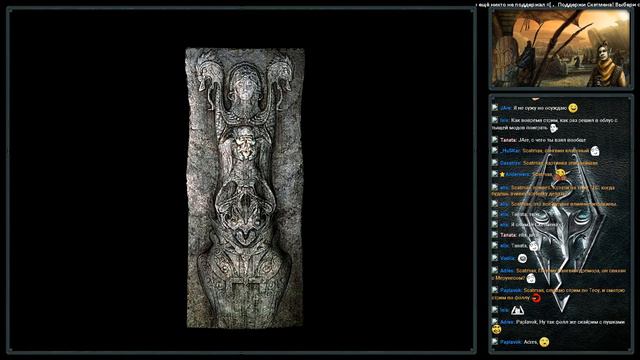Select username Tanata in 'JAre, с чего' message

click(x=509, y=140)
